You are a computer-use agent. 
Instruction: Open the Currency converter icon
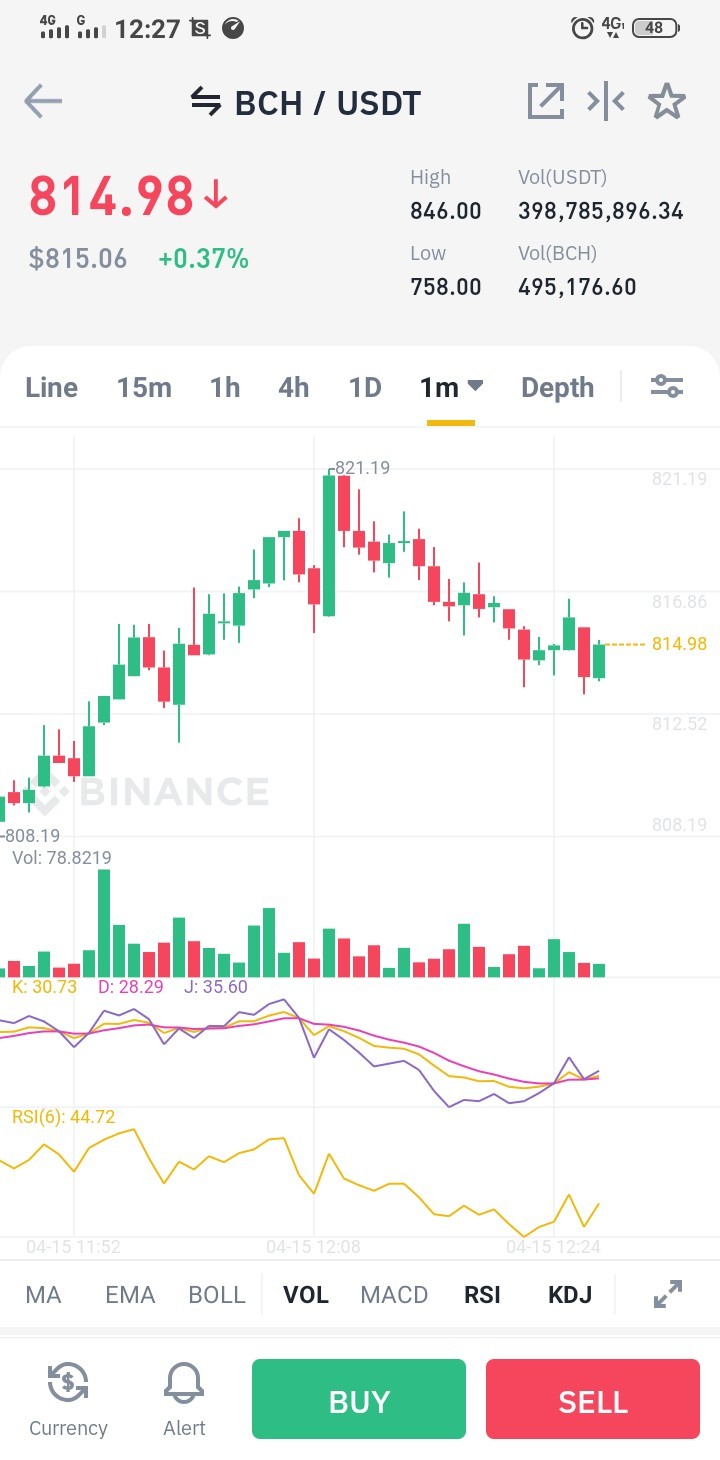pos(68,1399)
